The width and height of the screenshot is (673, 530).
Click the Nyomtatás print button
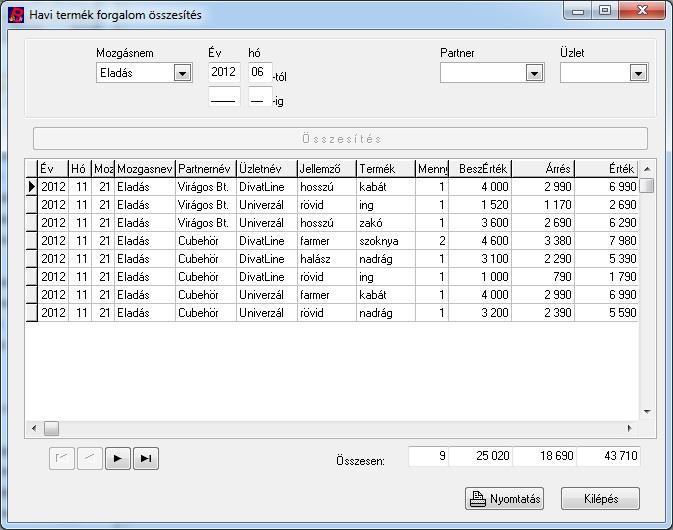click(x=504, y=499)
